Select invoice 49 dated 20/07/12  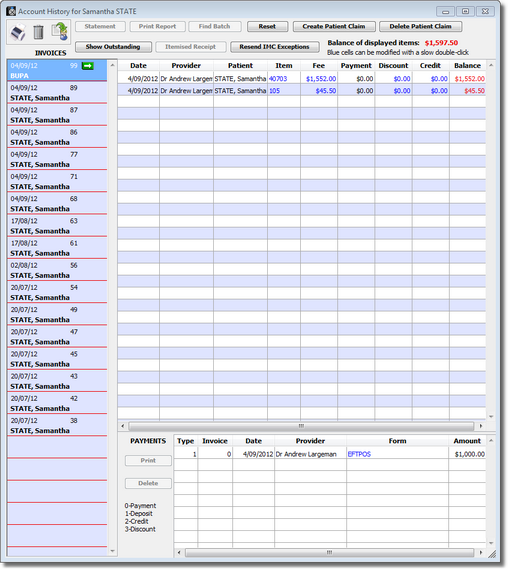(57, 314)
